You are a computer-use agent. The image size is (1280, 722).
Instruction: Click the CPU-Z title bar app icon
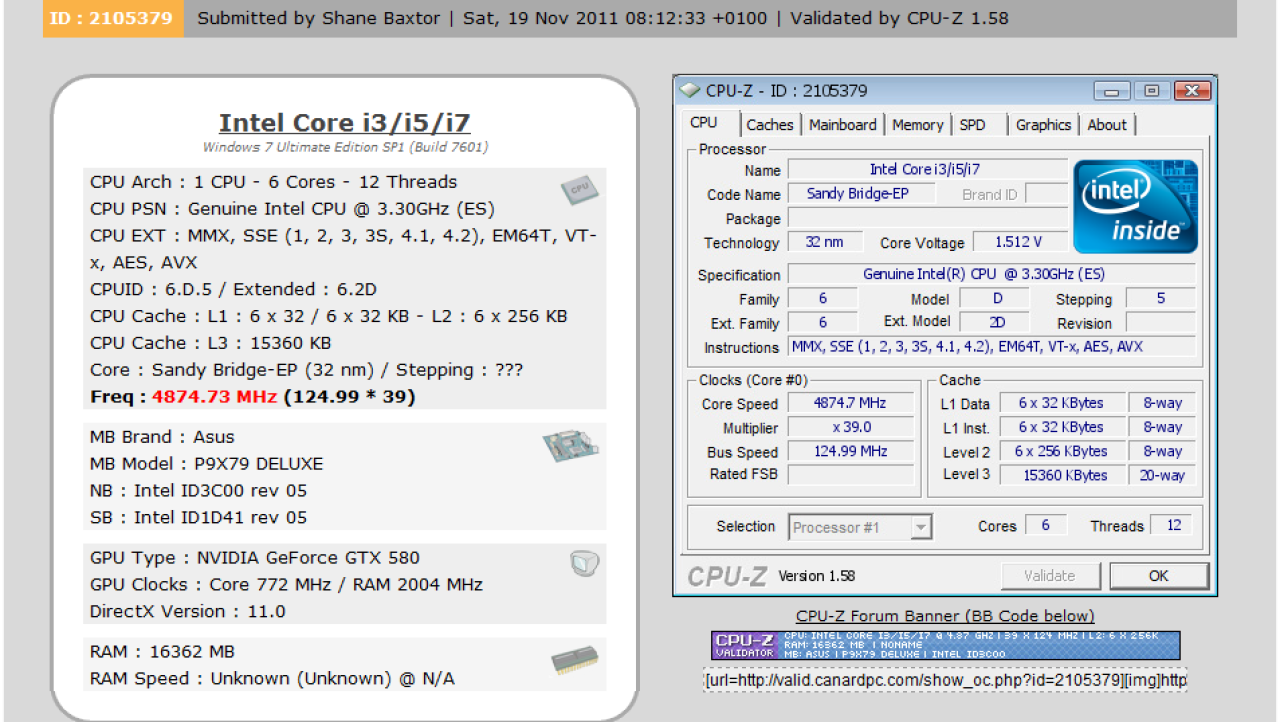689,90
